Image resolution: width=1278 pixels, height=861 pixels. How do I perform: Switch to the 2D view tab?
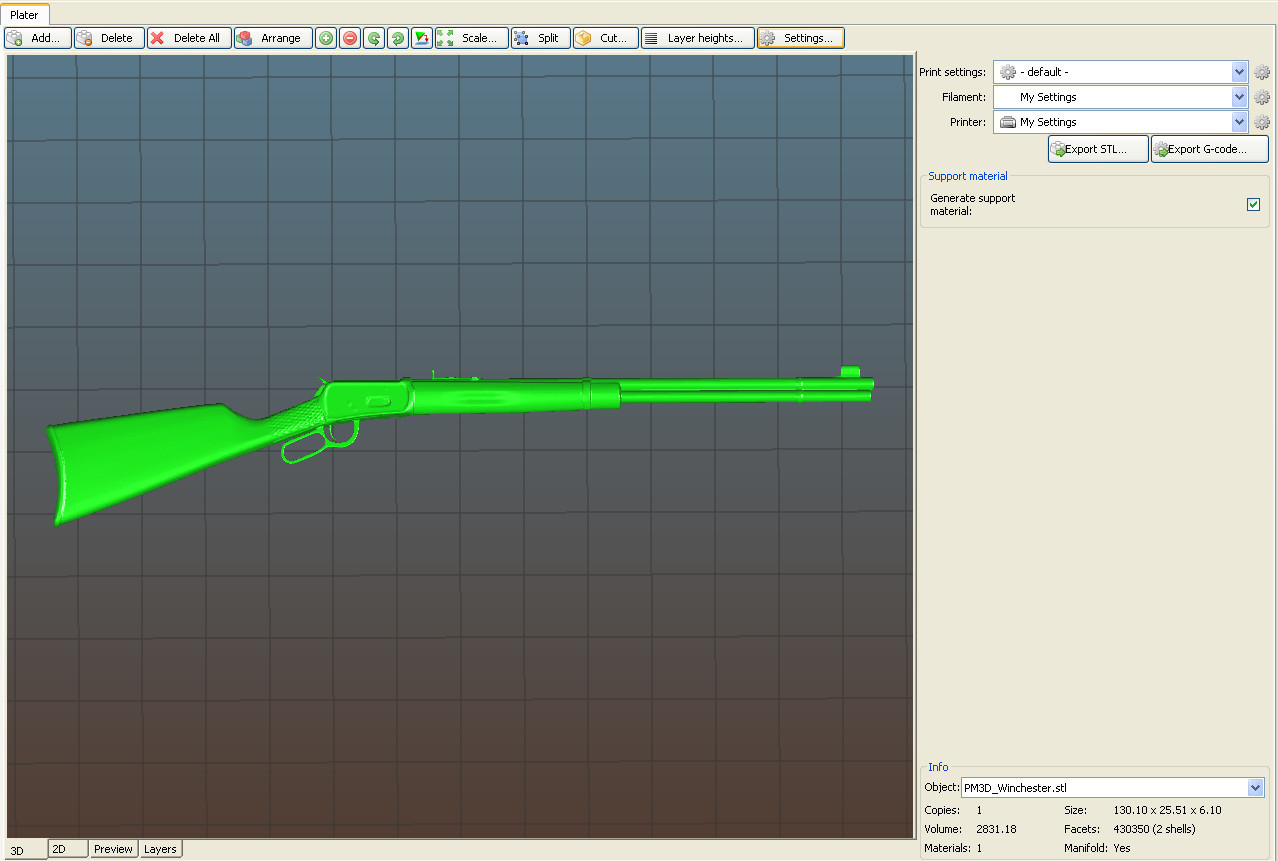(68, 849)
